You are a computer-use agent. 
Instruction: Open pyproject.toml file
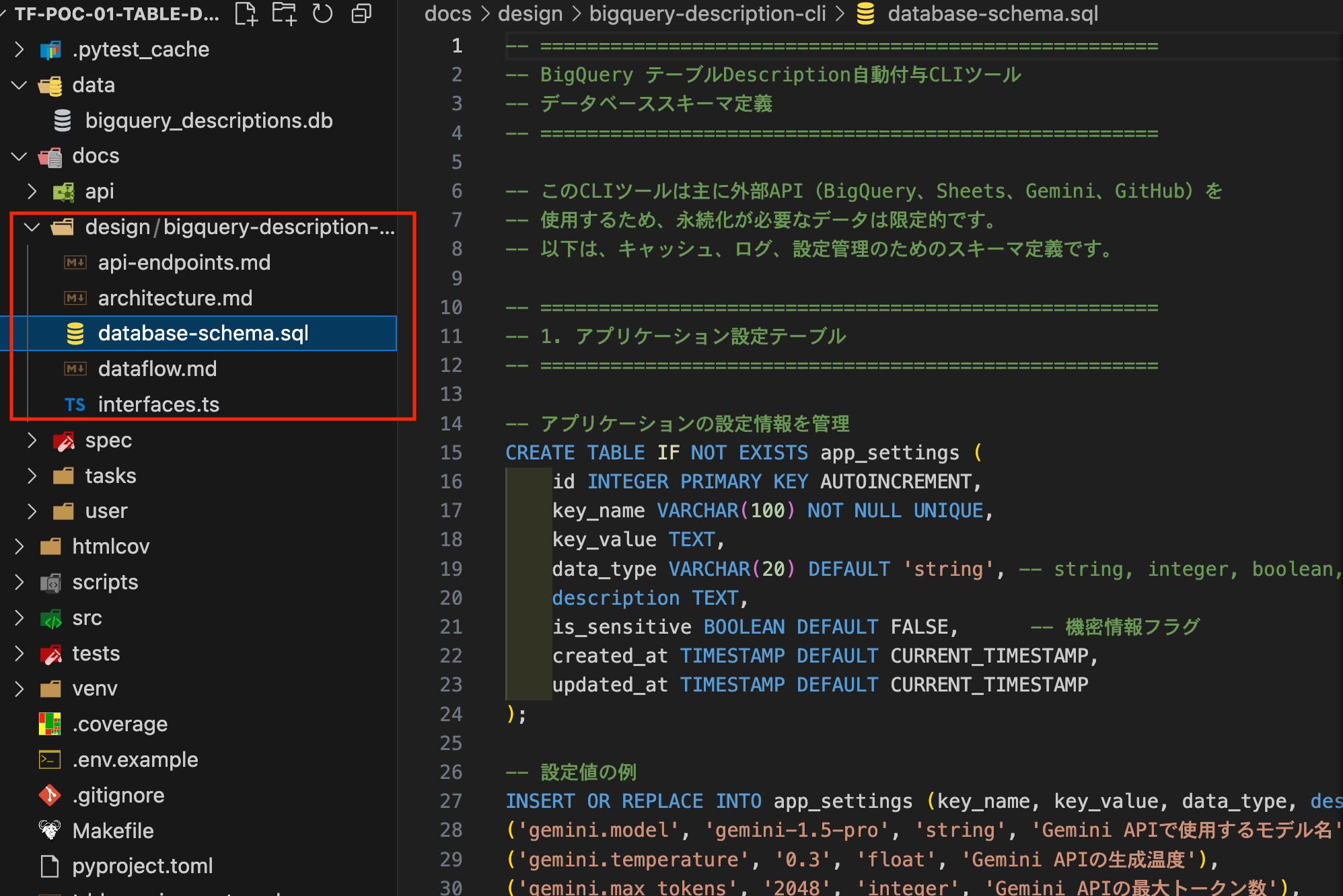coord(143,866)
